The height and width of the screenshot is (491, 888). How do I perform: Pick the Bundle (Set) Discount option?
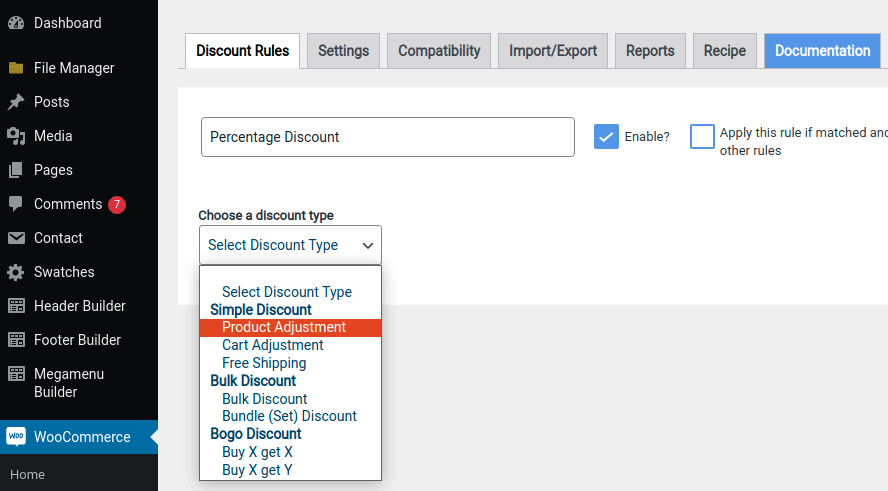[289, 416]
